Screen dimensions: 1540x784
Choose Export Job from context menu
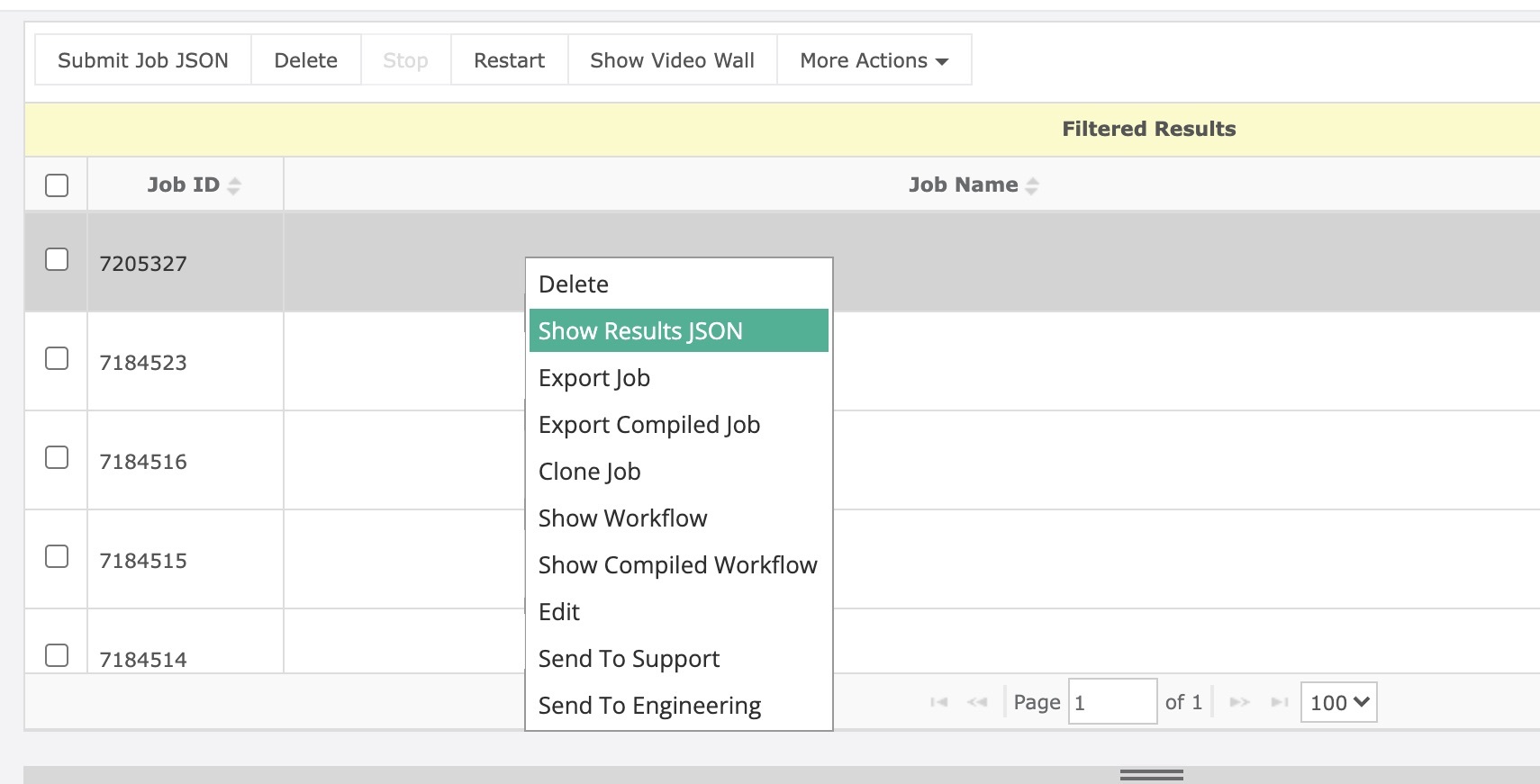pos(678,378)
